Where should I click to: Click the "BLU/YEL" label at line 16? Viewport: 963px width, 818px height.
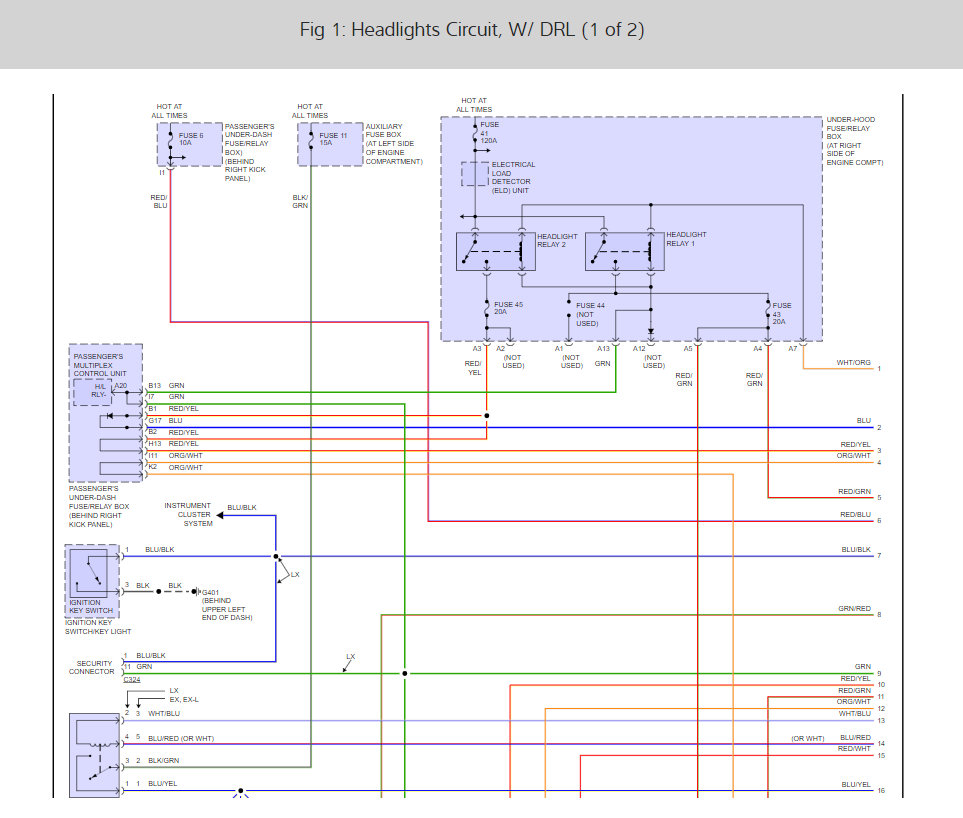(x=856, y=784)
